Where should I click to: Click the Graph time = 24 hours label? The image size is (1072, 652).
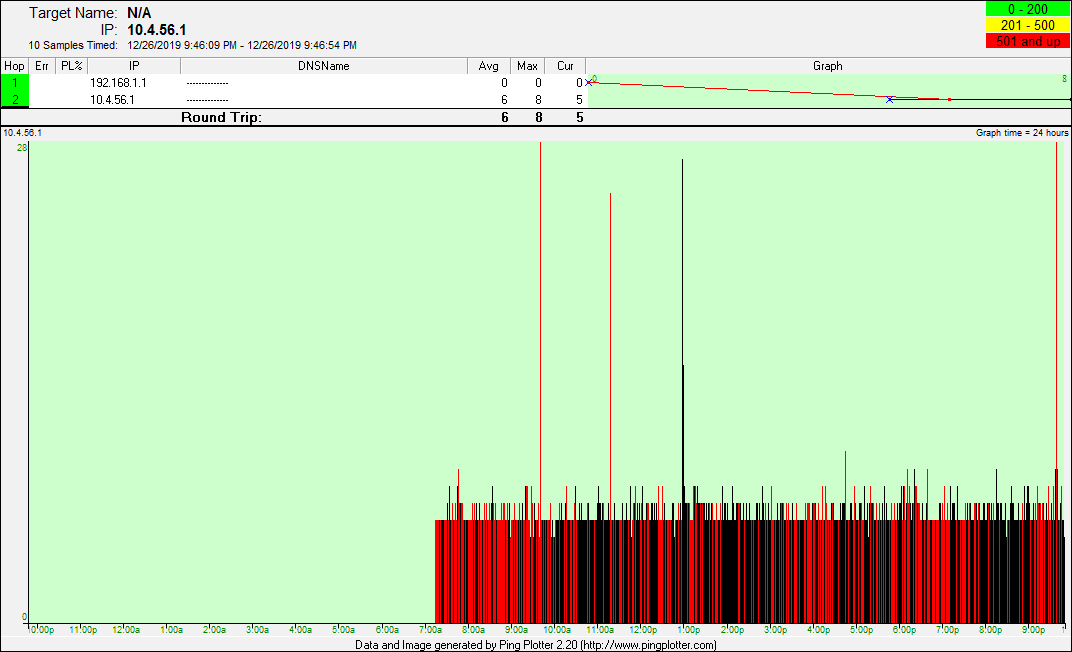pos(1022,132)
